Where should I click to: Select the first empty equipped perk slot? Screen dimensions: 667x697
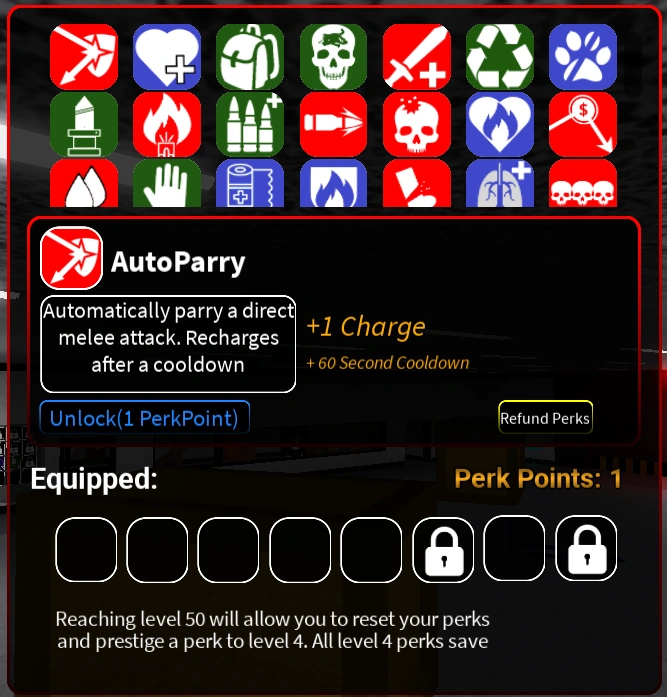(86, 549)
